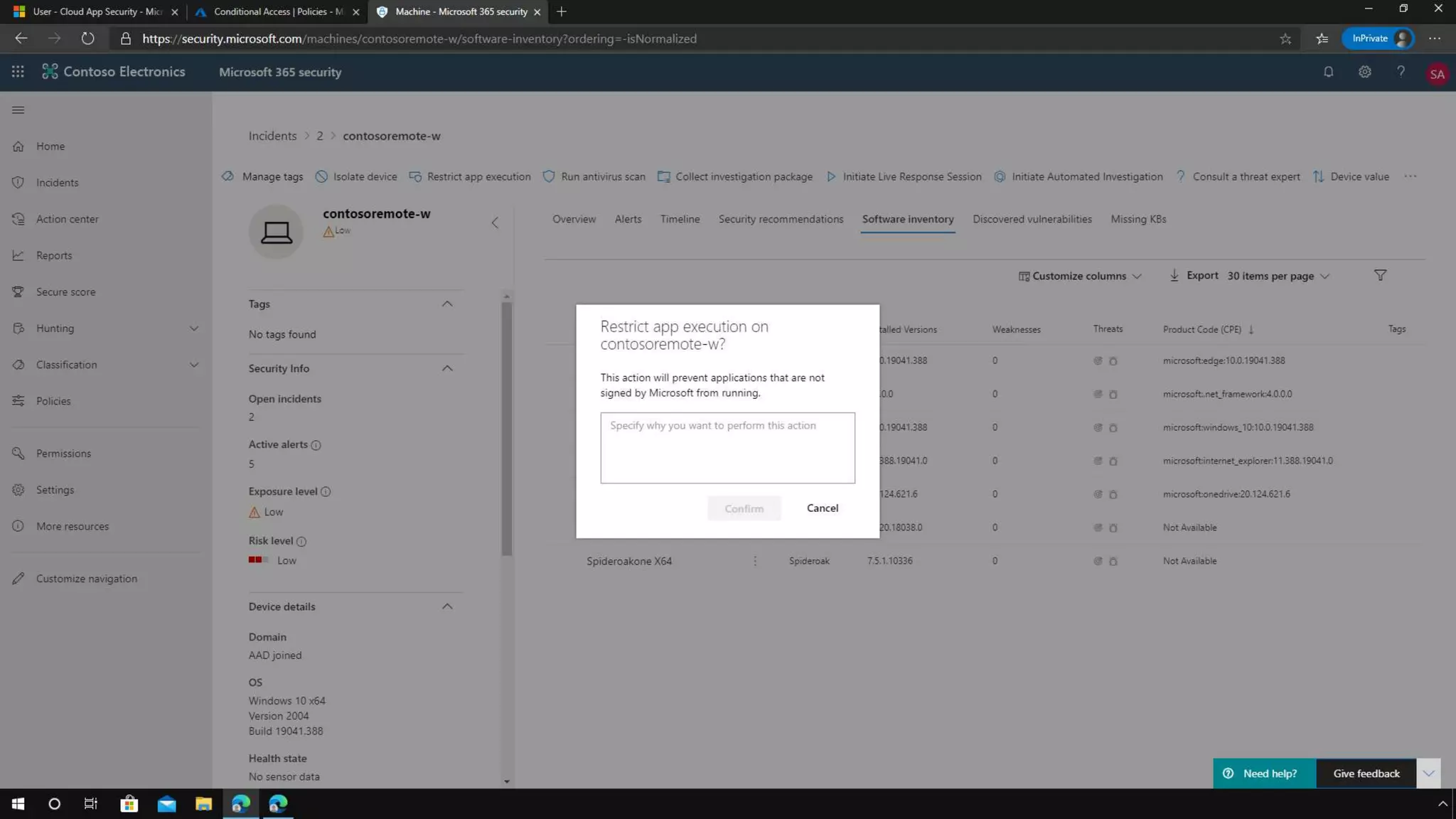
Task: Click the Collect investigation package icon
Action: pos(663,176)
